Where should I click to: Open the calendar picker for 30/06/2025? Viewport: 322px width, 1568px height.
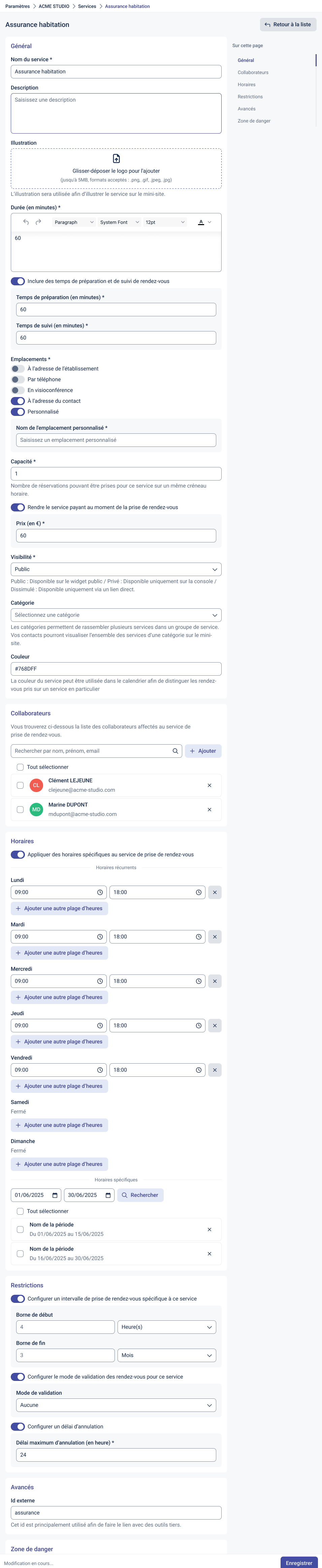[108, 1195]
